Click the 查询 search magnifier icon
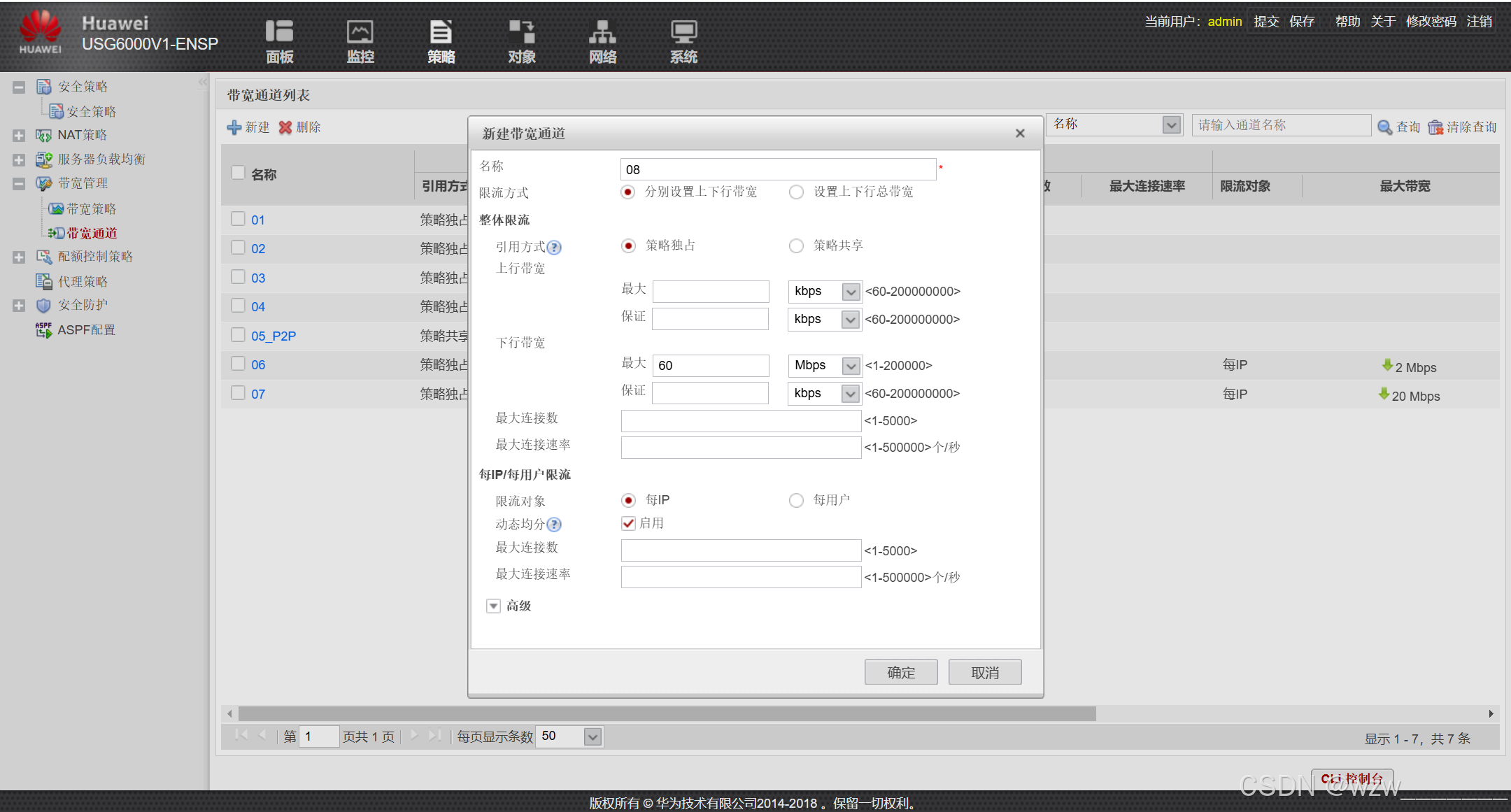This screenshot has width=1511, height=812. point(1384,127)
